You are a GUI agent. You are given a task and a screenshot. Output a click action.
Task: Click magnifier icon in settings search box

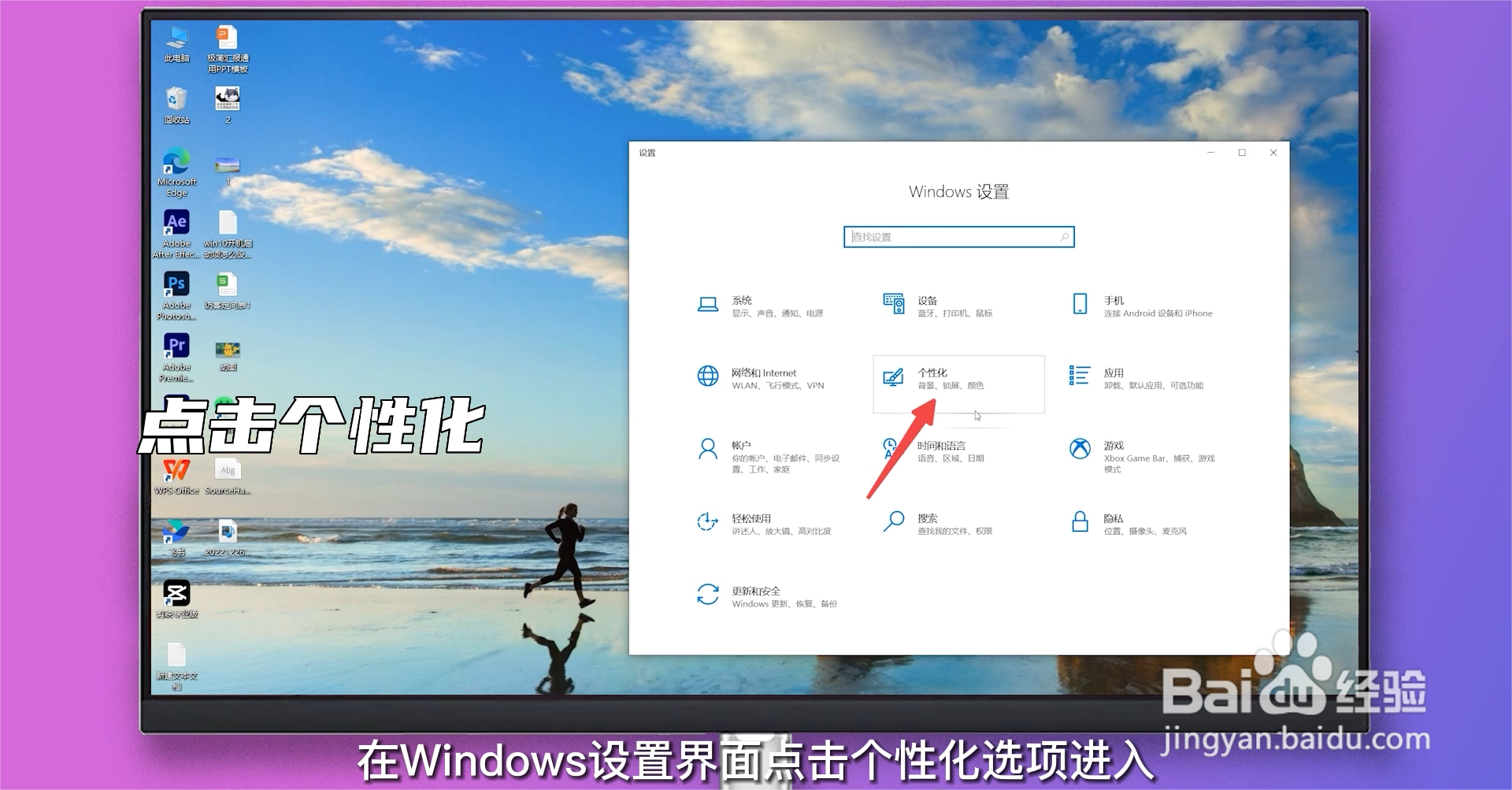pos(1064,236)
